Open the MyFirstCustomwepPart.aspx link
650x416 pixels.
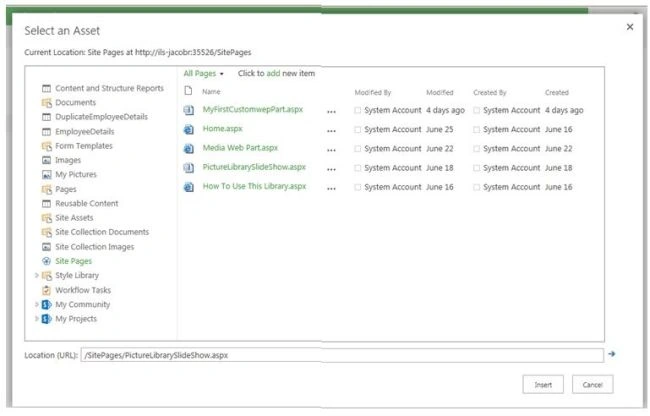(x=253, y=109)
